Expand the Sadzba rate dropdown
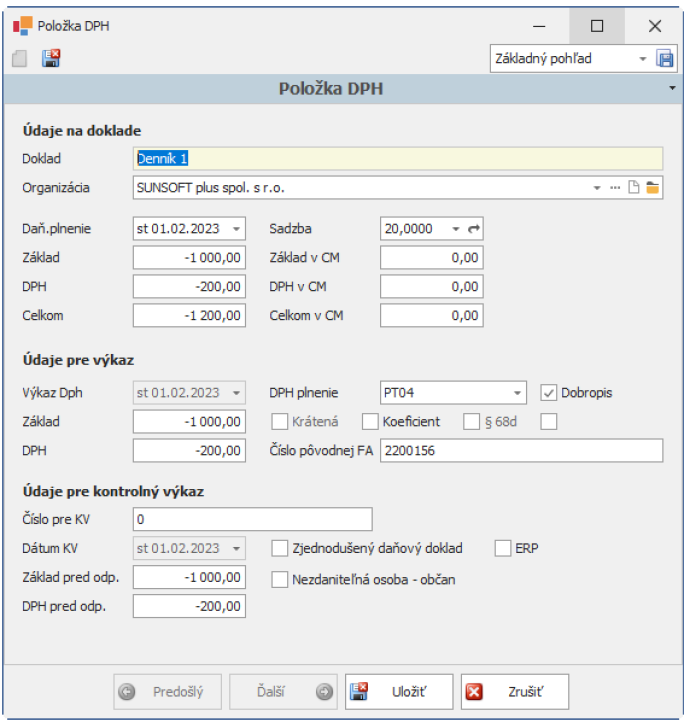 pyautogui.click(x=455, y=229)
